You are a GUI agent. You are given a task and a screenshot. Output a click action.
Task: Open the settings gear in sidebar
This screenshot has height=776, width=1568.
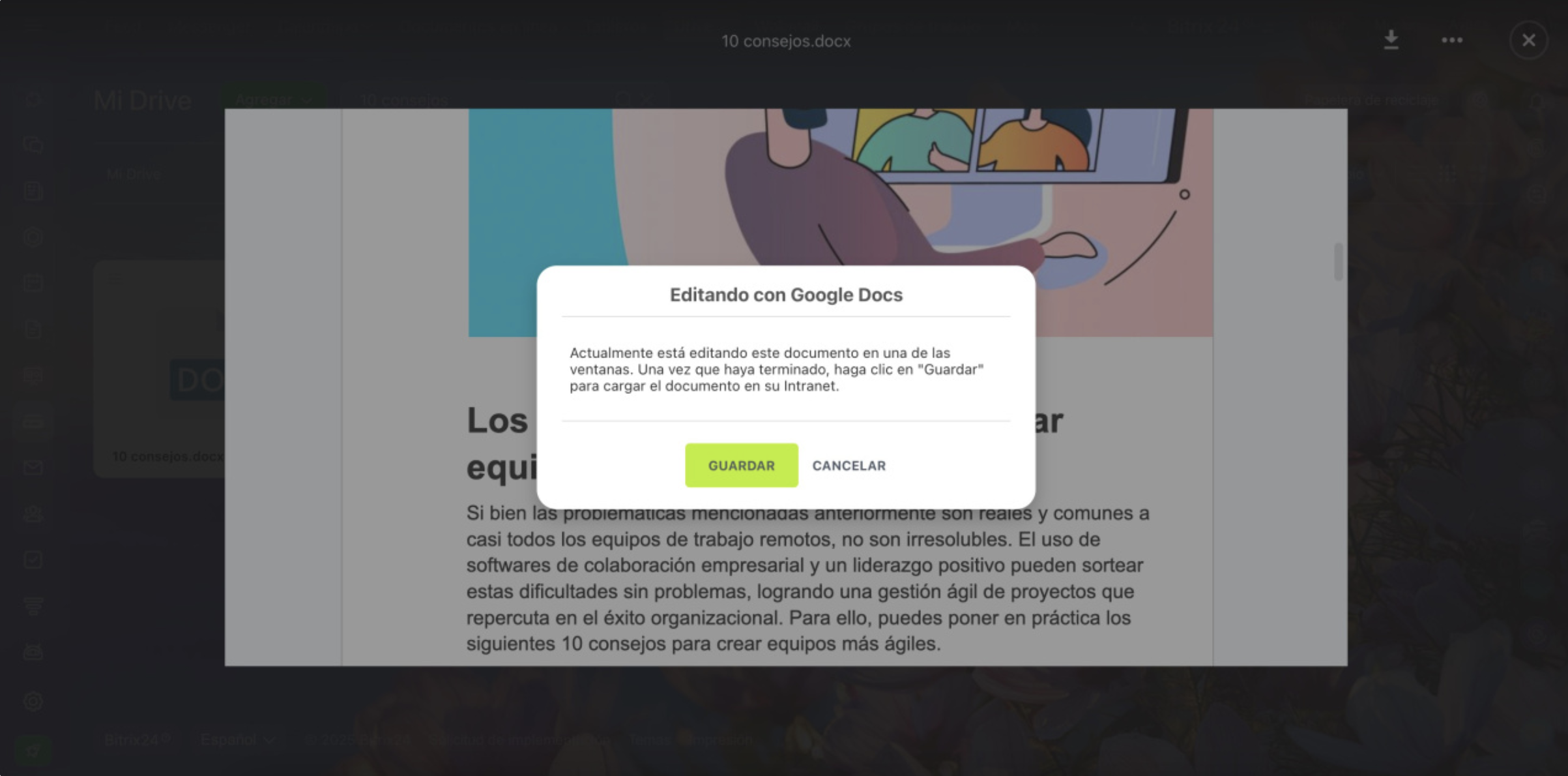click(33, 702)
